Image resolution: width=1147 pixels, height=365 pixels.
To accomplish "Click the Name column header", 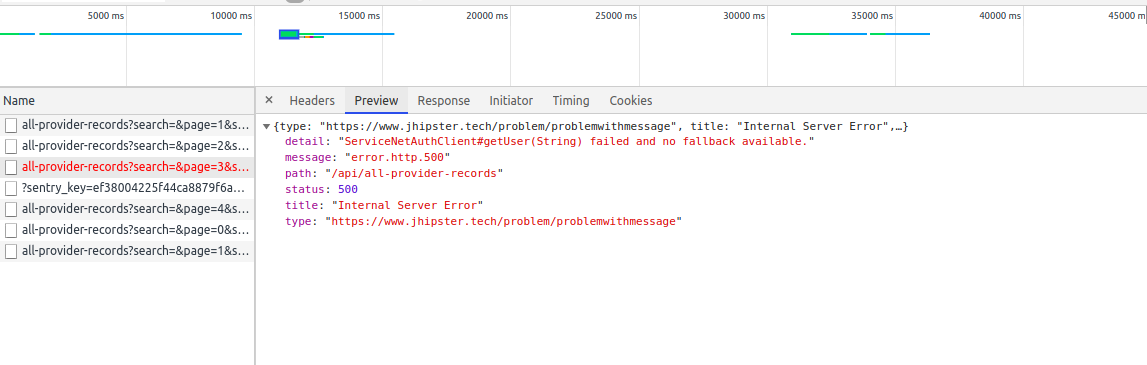I will click(127, 101).
